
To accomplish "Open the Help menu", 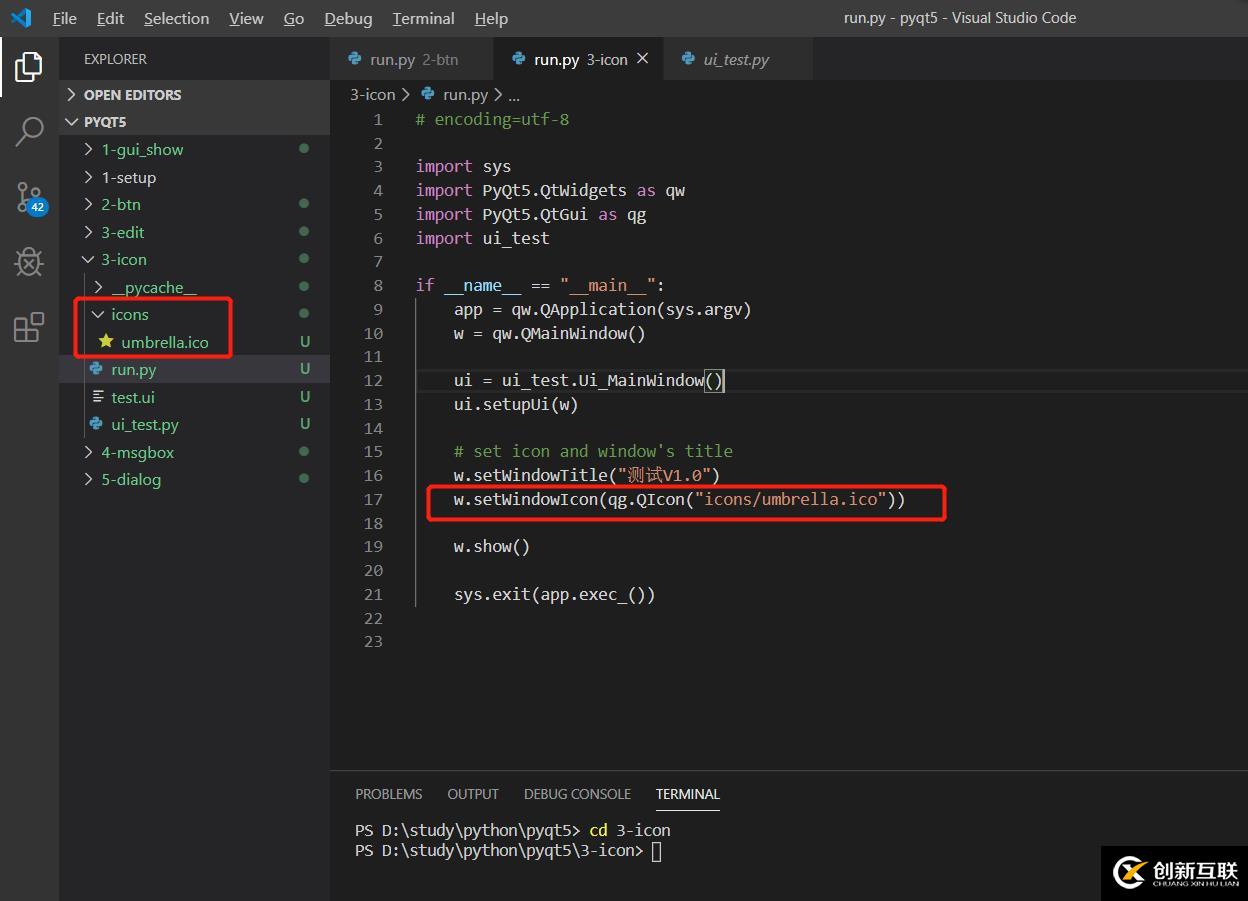I will [x=491, y=18].
